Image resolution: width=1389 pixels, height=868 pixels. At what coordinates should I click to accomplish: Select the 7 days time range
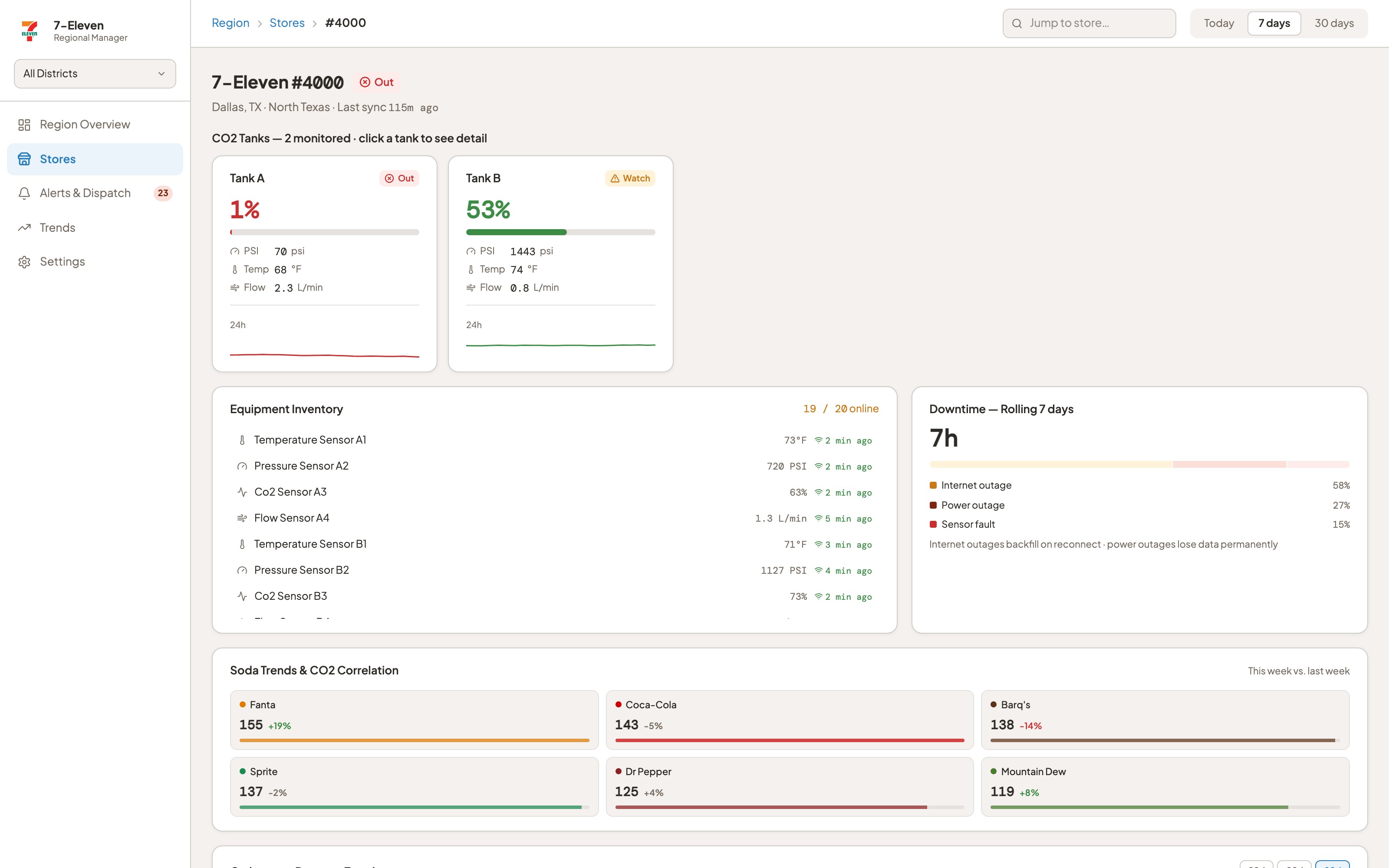[x=1274, y=23]
